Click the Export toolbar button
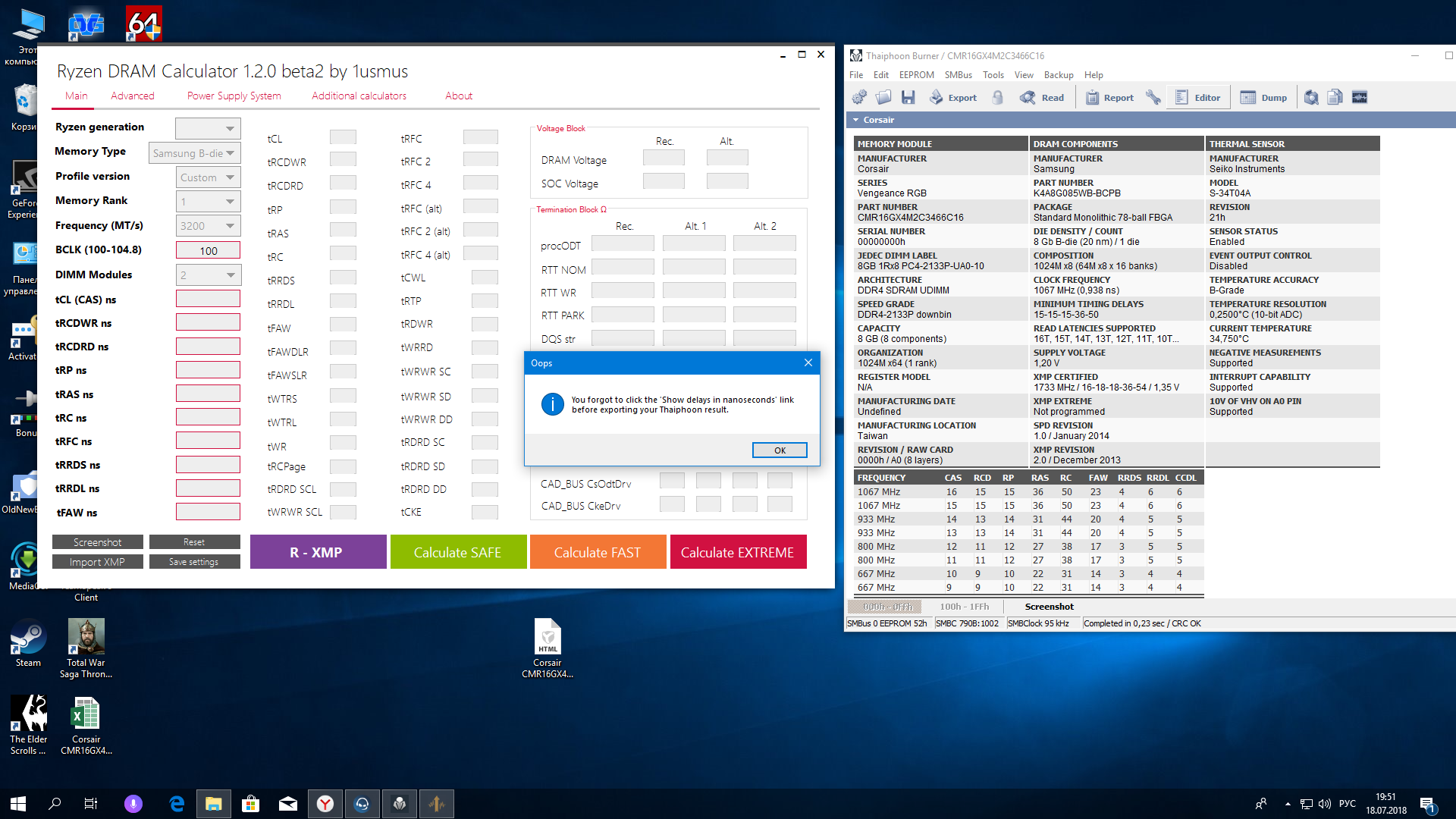 [x=953, y=97]
